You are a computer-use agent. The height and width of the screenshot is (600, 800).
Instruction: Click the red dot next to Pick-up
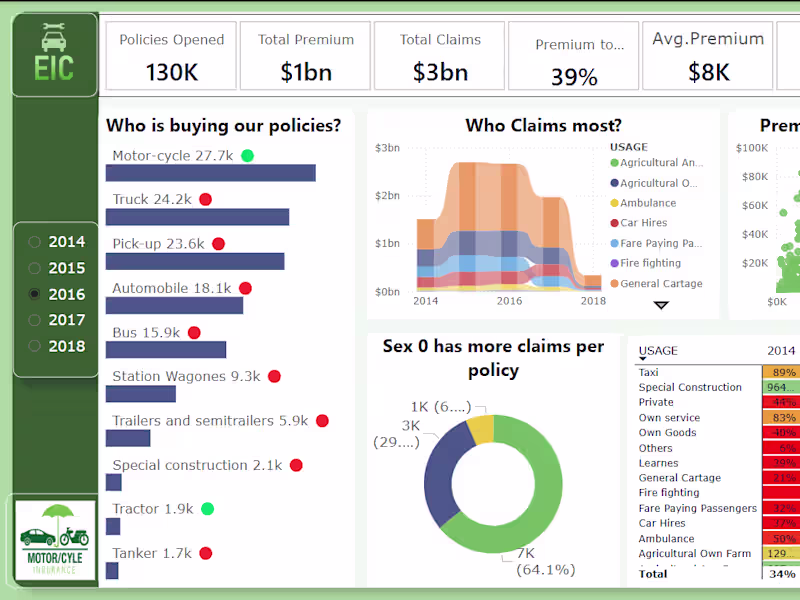pyautogui.click(x=220, y=244)
